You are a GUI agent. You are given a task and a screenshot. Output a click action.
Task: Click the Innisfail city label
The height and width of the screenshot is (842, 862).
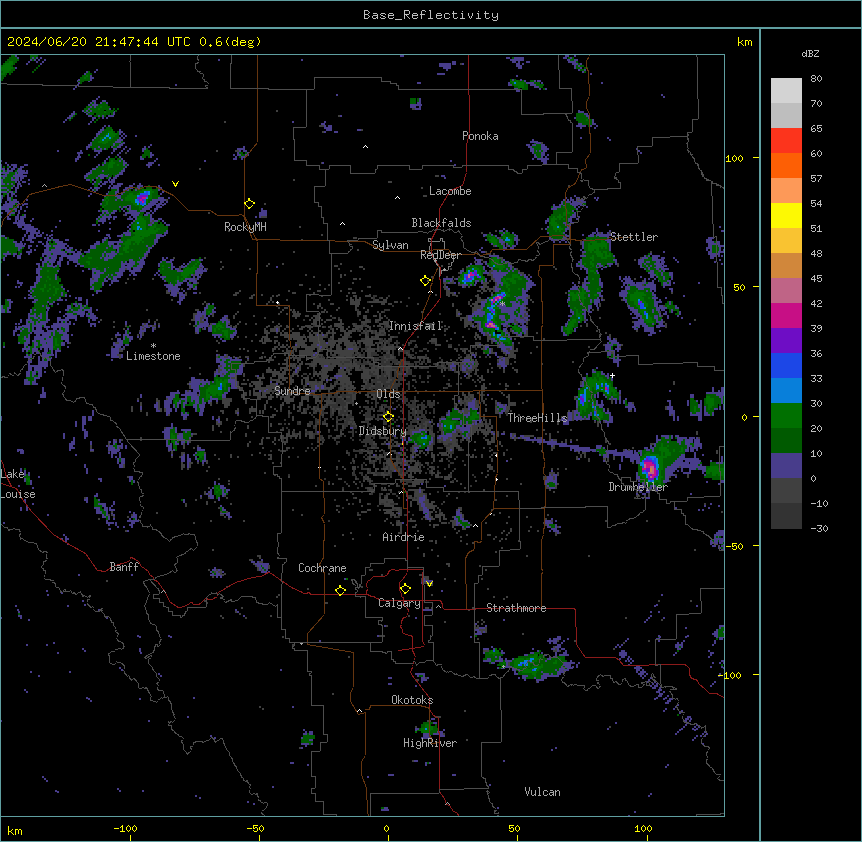[415, 326]
